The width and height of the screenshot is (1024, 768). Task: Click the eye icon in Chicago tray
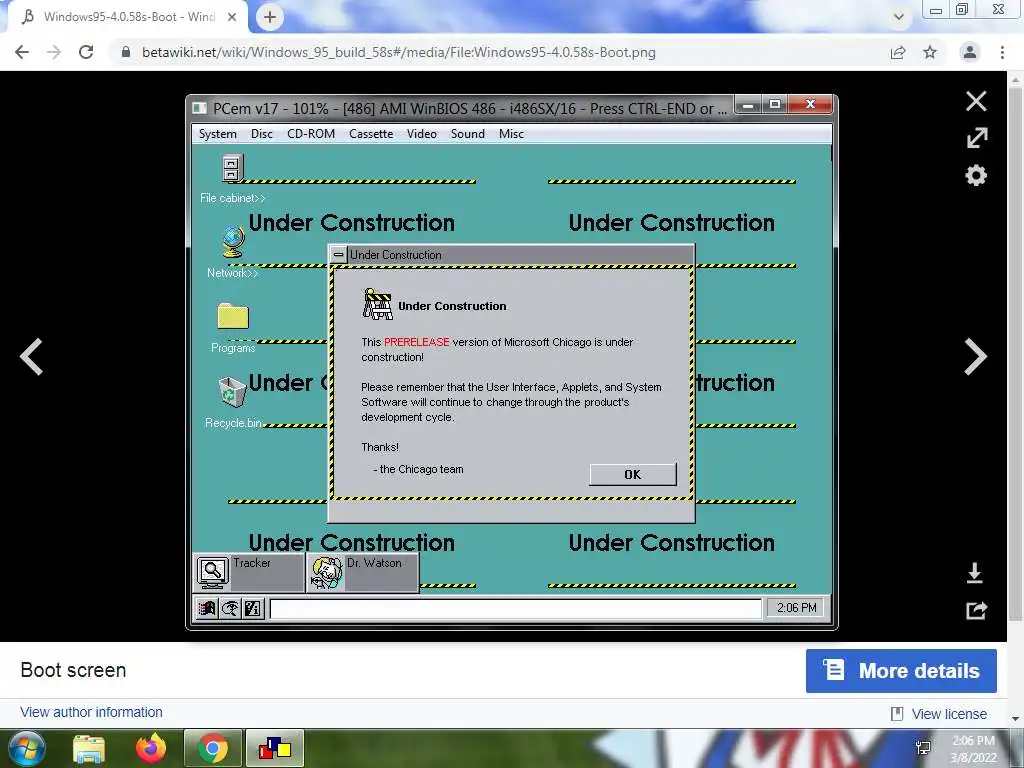coord(230,609)
